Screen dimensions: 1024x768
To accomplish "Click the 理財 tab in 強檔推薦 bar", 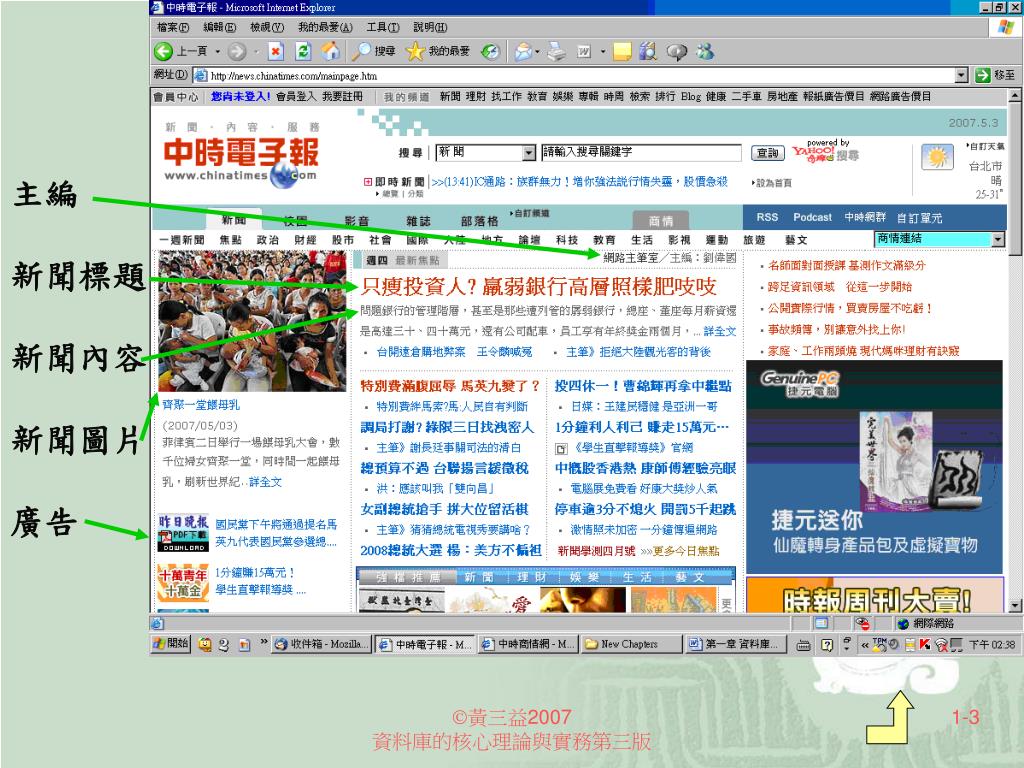I will pyautogui.click(x=532, y=577).
